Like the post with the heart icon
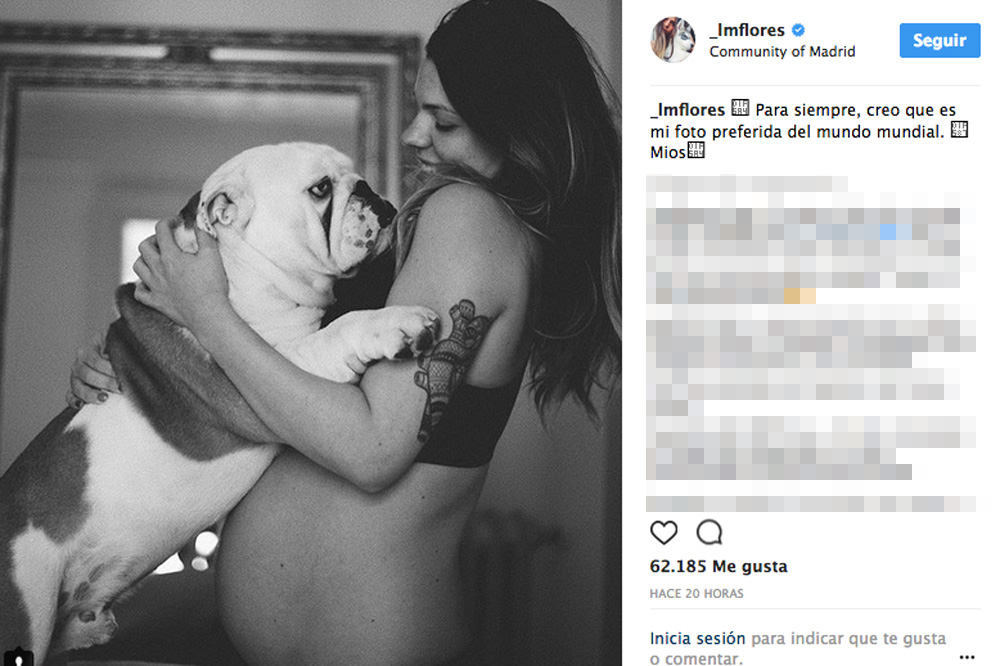1000x666 pixels. tap(663, 532)
